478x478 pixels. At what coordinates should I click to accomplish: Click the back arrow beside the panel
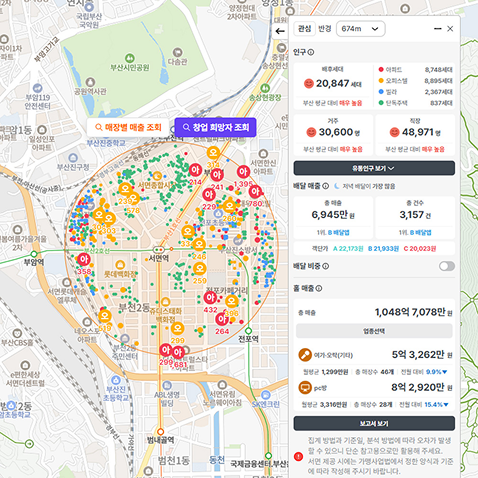280,31
